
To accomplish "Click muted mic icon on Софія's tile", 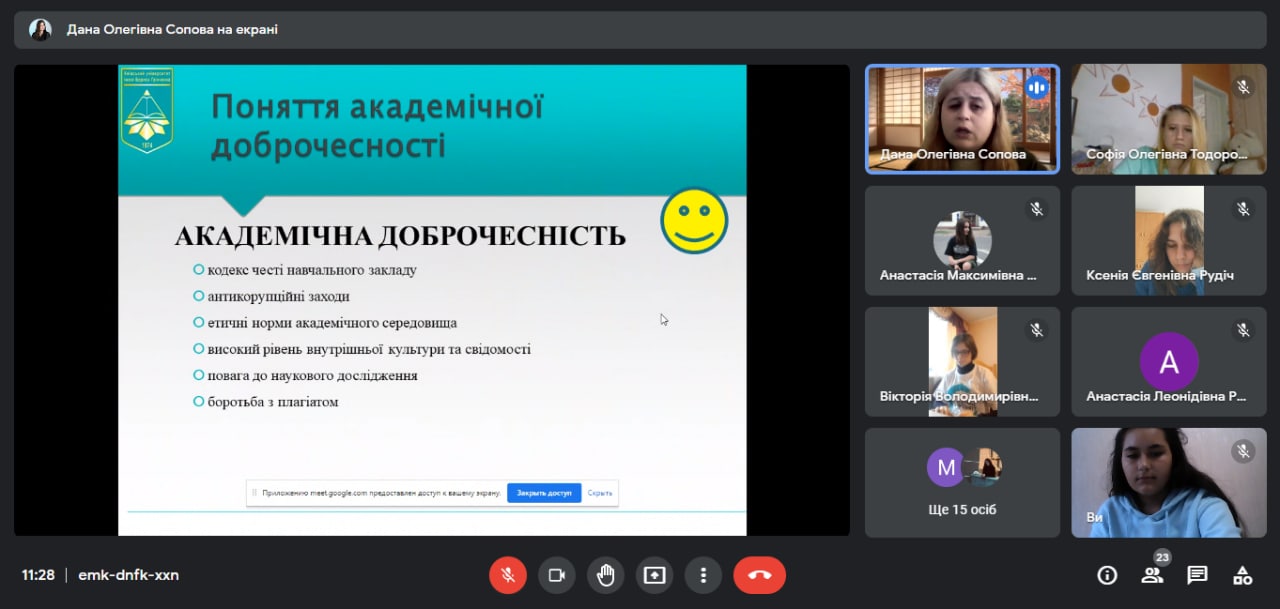I will 1243,87.
